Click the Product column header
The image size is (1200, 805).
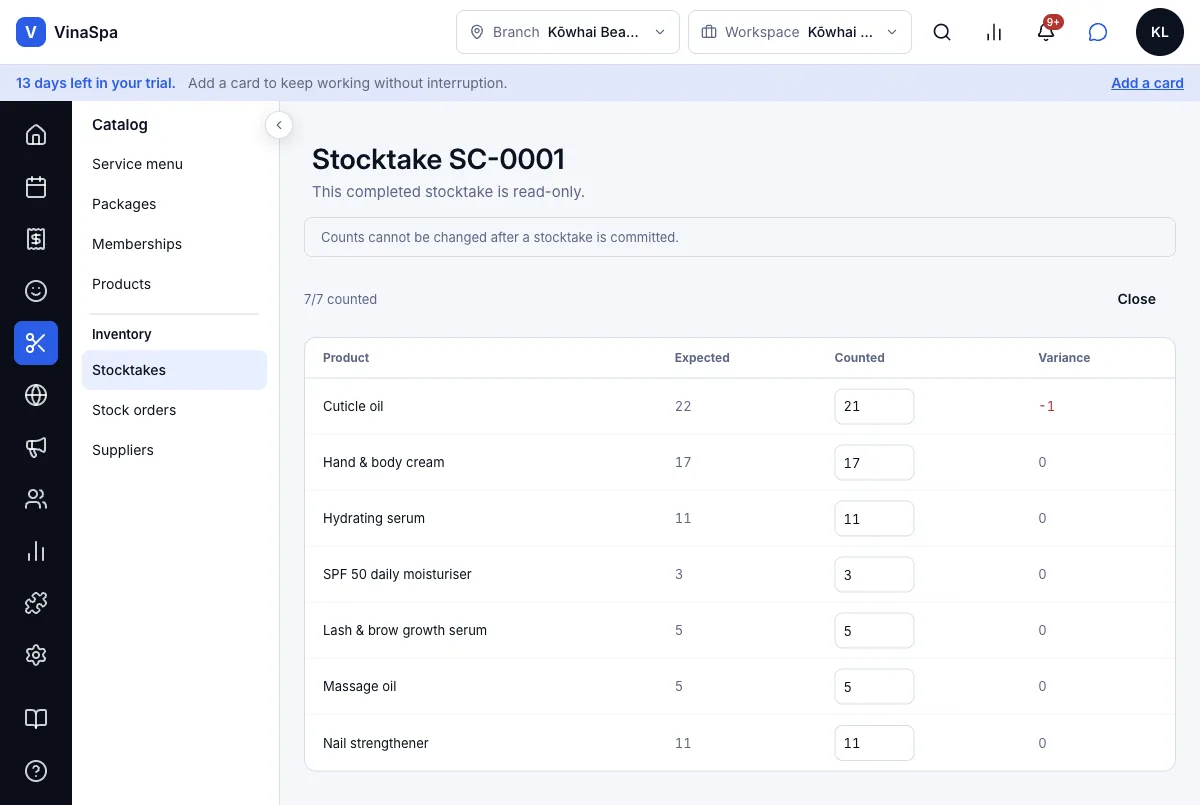[x=346, y=358]
